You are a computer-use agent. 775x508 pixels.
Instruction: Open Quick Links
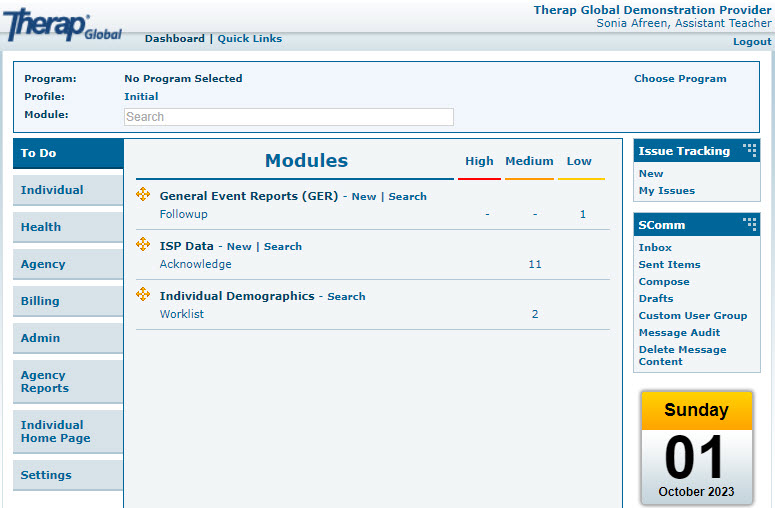click(x=250, y=39)
